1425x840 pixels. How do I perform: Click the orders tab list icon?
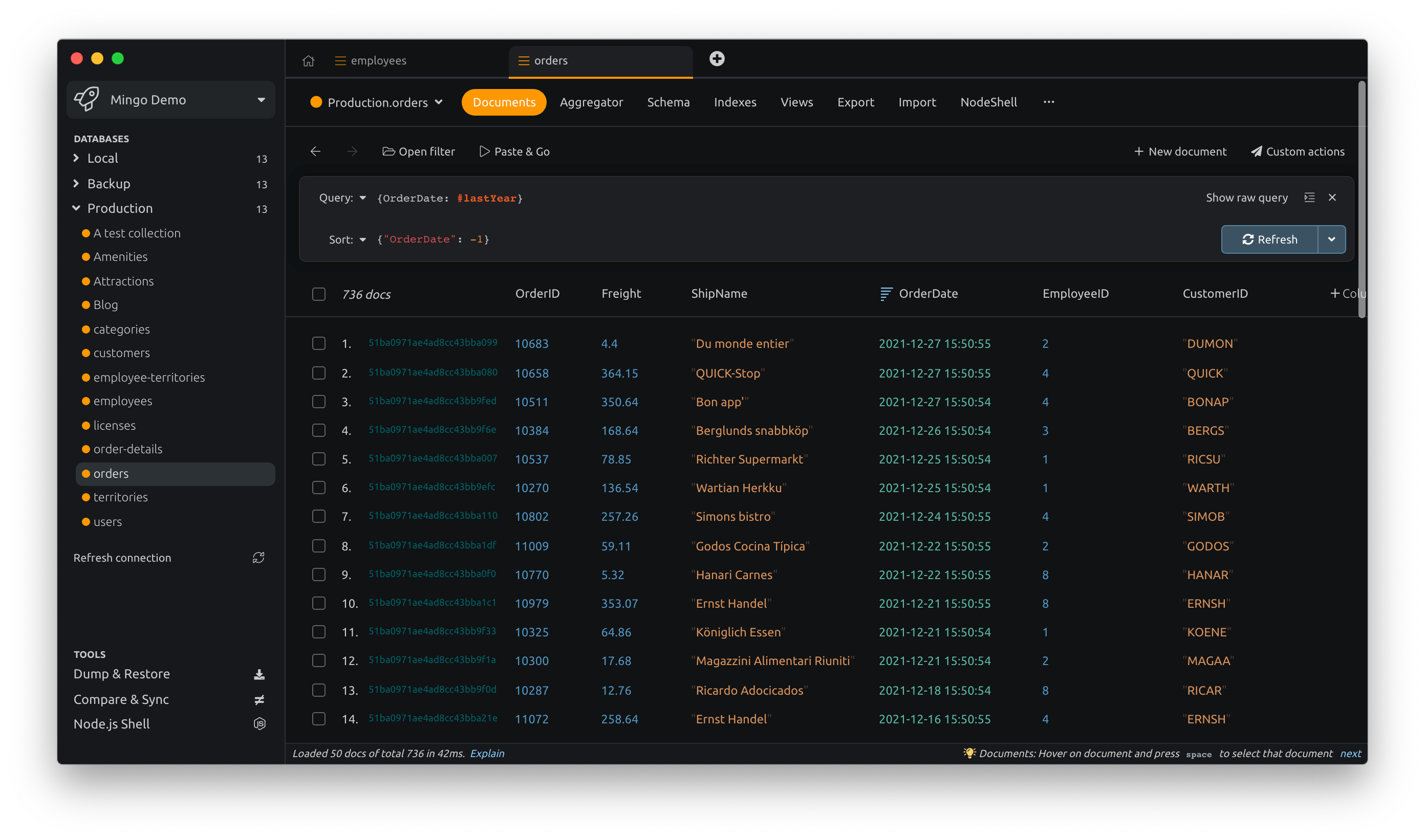point(524,60)
